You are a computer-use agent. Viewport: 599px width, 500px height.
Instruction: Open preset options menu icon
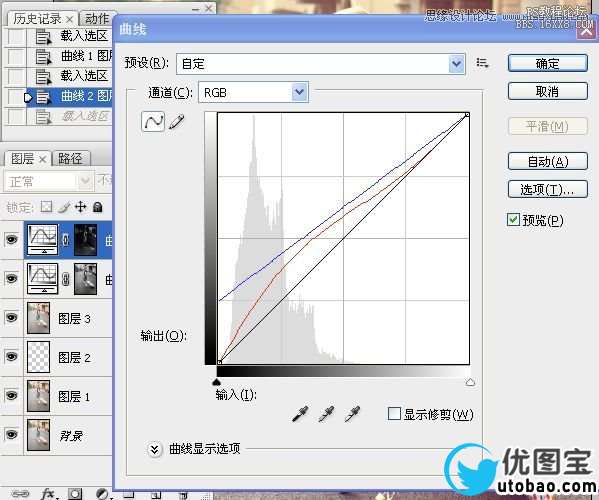click(x=482, y=63)
